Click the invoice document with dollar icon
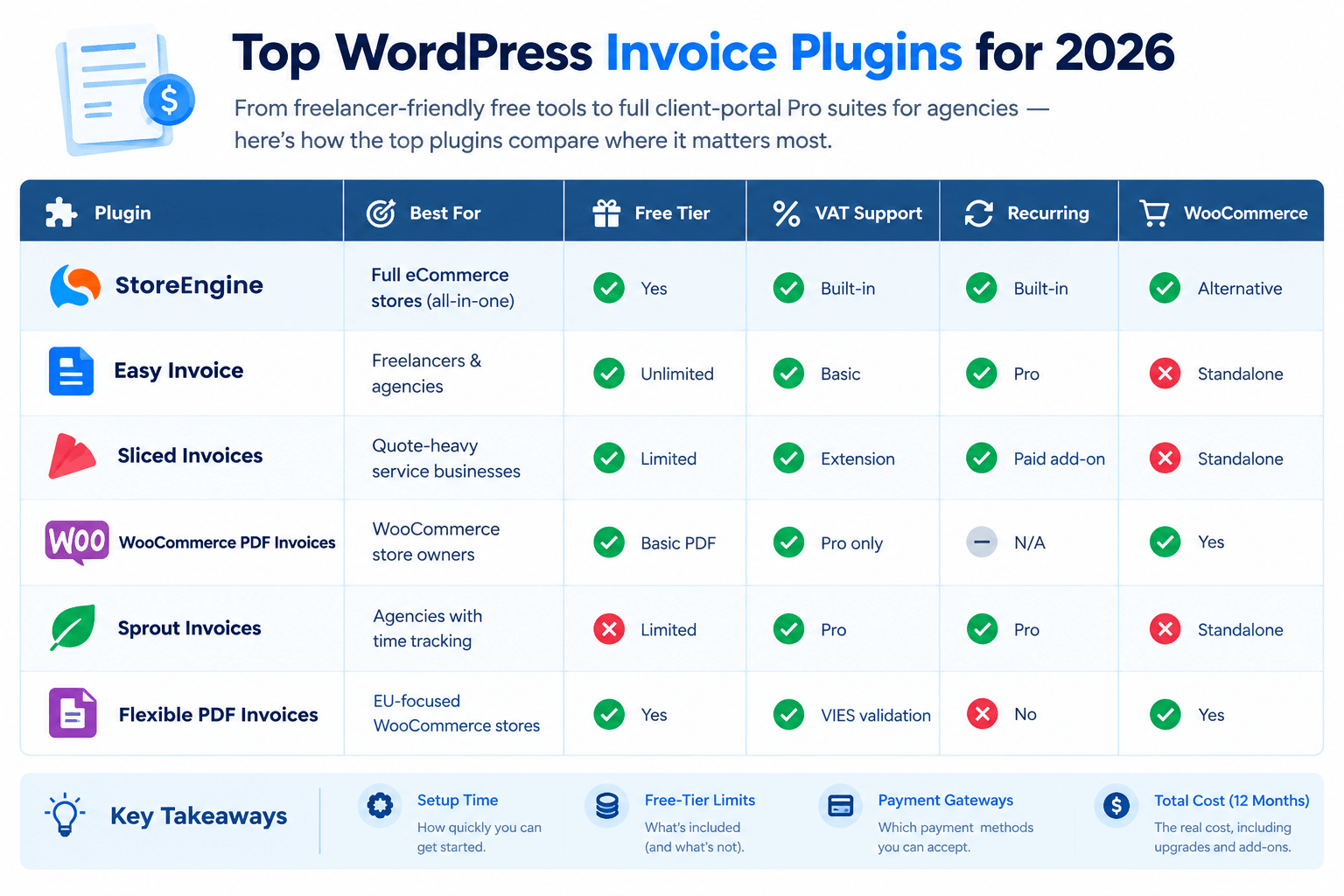This screenshot has height=896, width=1344. pos(125,91)
